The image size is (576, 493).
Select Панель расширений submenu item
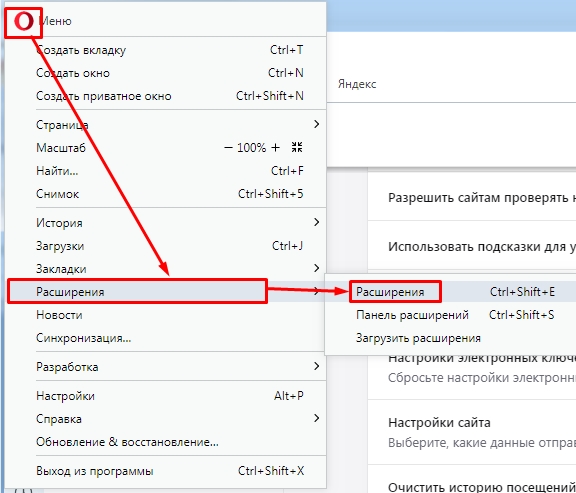click(x=451, y=315)
